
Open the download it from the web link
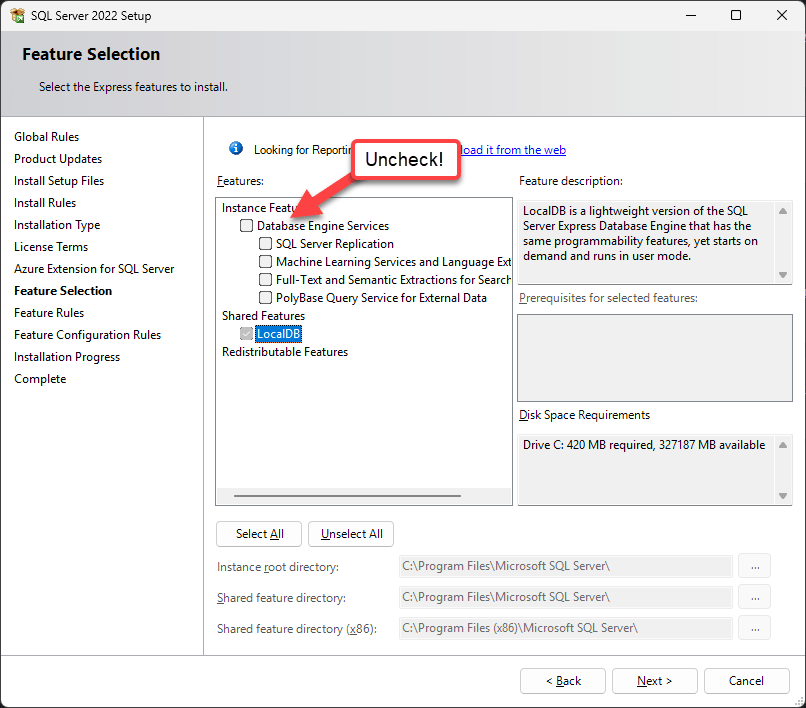pyautogui.click(x=513, y=150)
